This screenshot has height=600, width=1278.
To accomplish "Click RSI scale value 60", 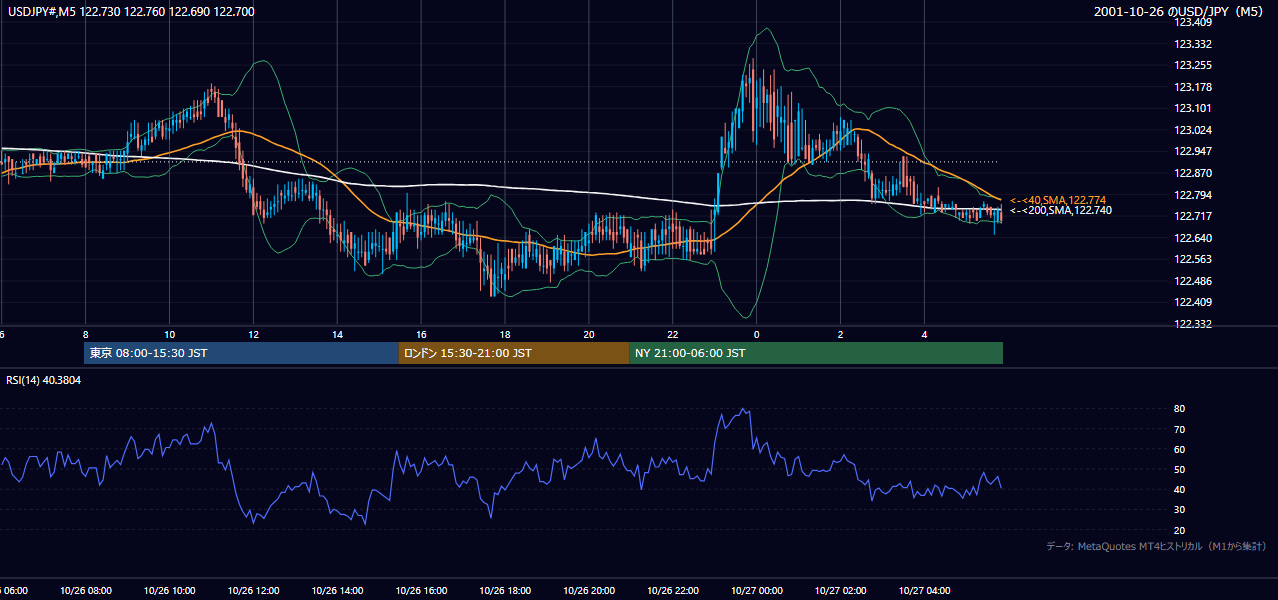I will (x=1180, y=449).
